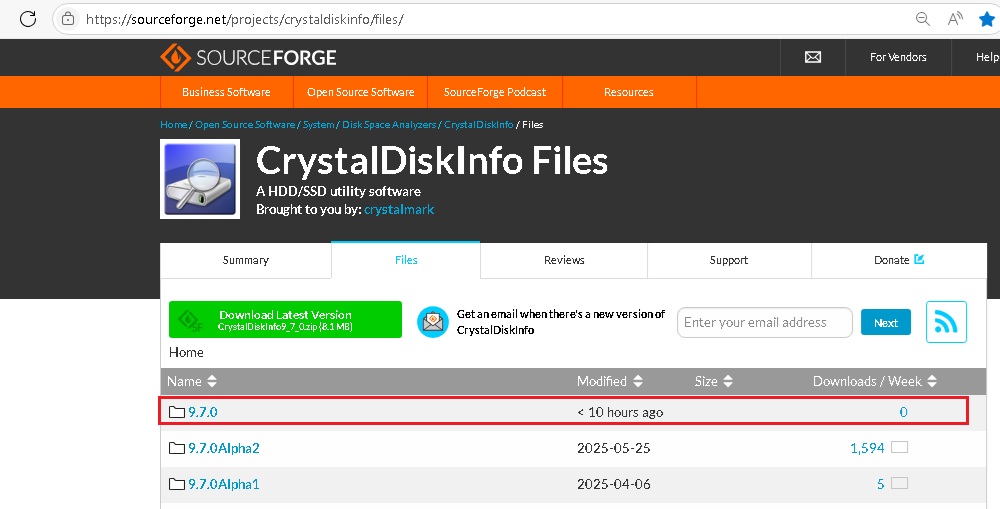Image resolution: width=1000 pixels, height=509 pixels.
Task: Open the zoom magnifier icon in address bar
Action: coord(922,18)
